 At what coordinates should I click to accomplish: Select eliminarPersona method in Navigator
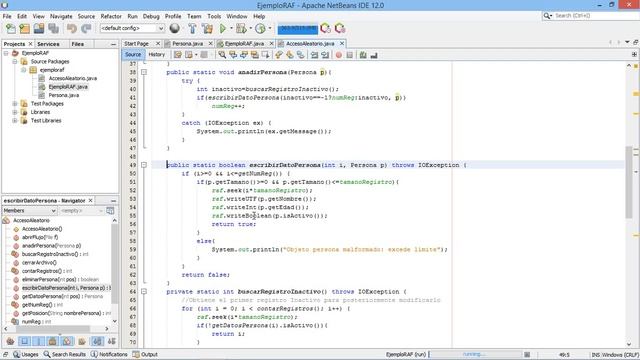[x=60, y=280]
